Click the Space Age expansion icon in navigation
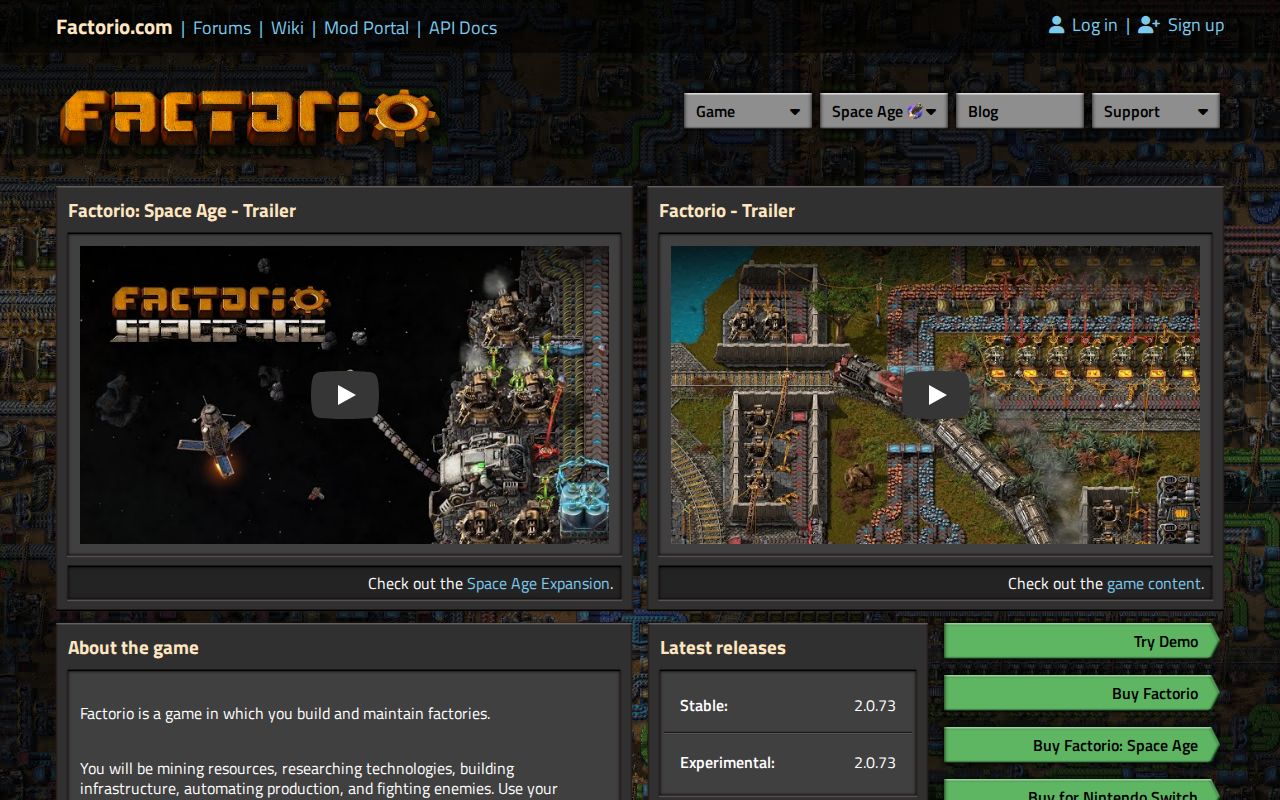 click(915, 111)
